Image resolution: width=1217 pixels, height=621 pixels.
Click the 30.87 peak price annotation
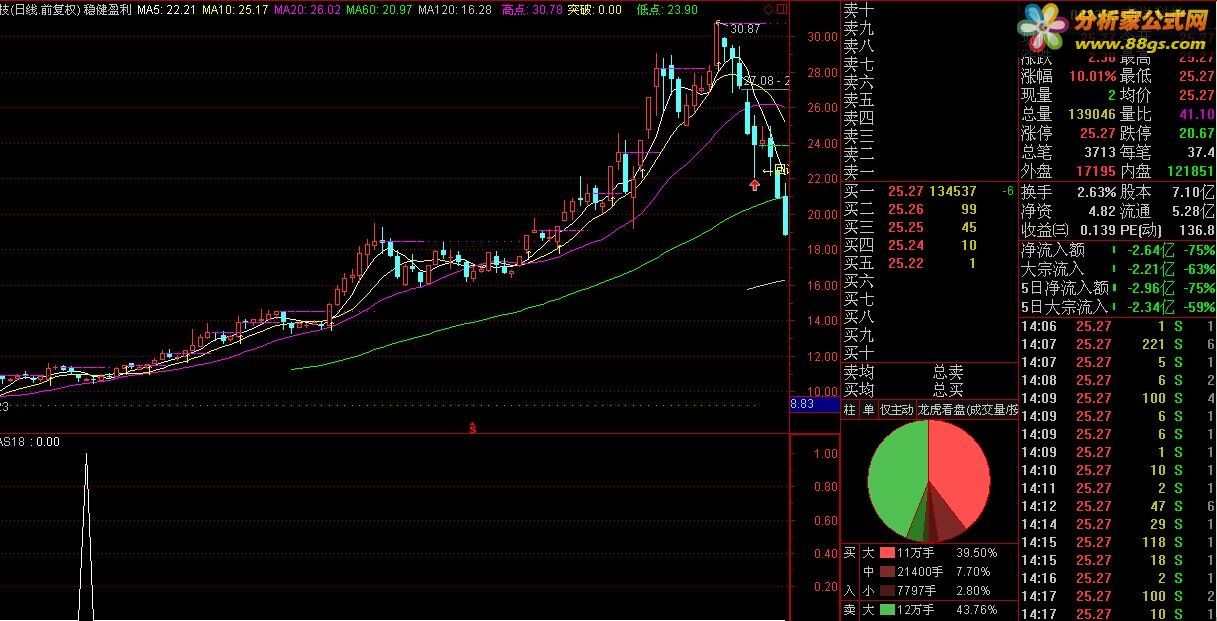coord(745,29)
